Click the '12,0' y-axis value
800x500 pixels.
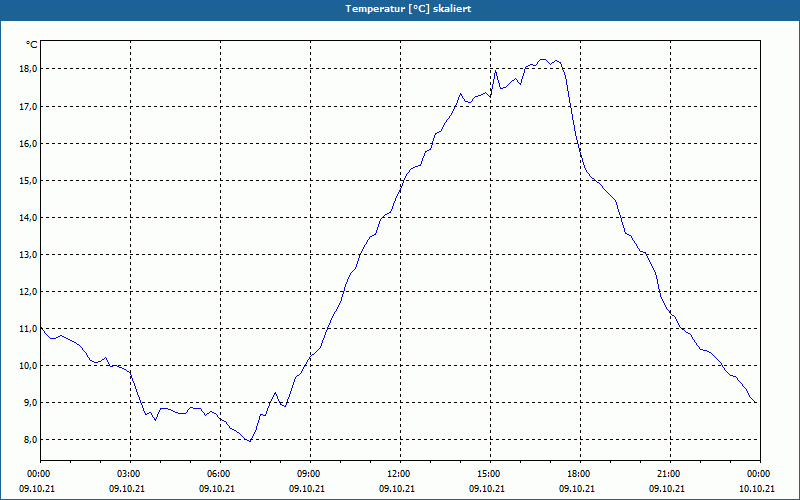(28, 292)
